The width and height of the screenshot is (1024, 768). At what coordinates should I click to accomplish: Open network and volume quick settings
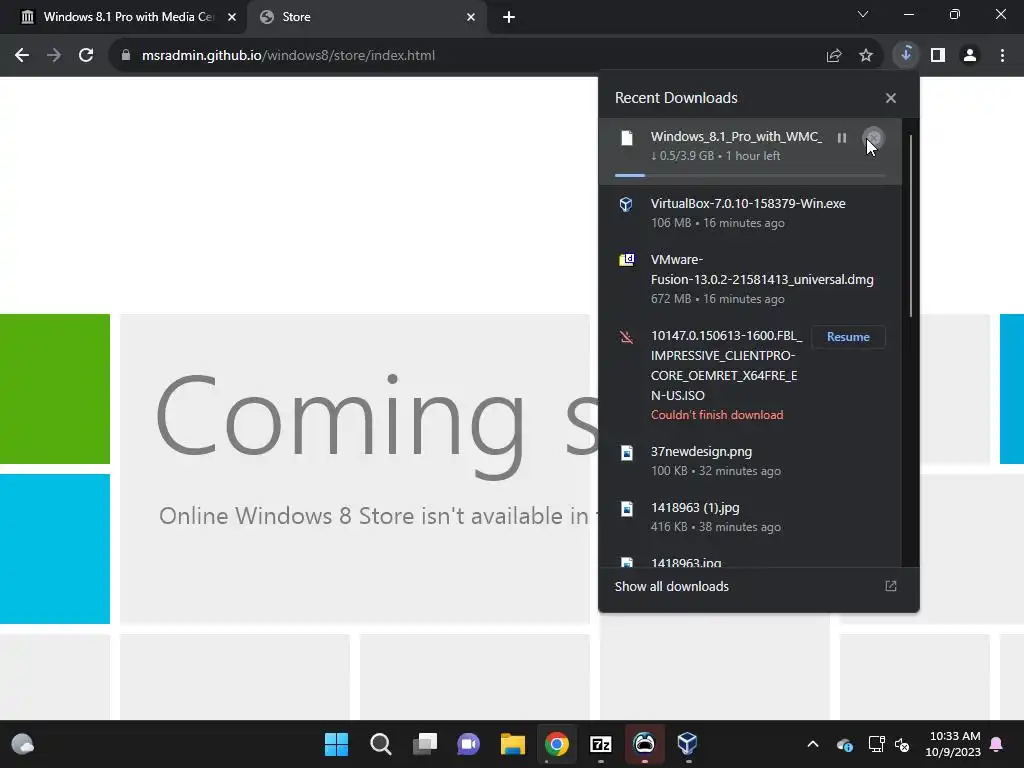point(889,744)
